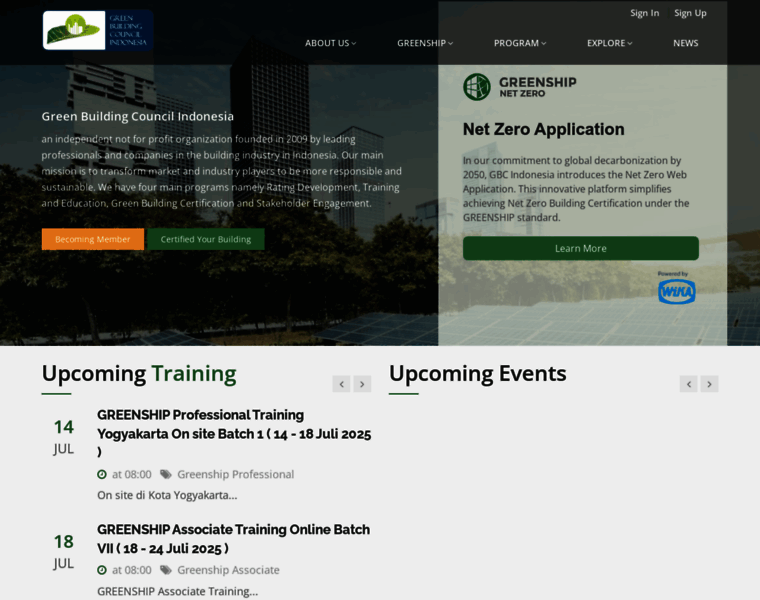The width and height of the screenshot is (760, 600).
Task: Click the Upcoming Events heading
Action: [477, 374]
